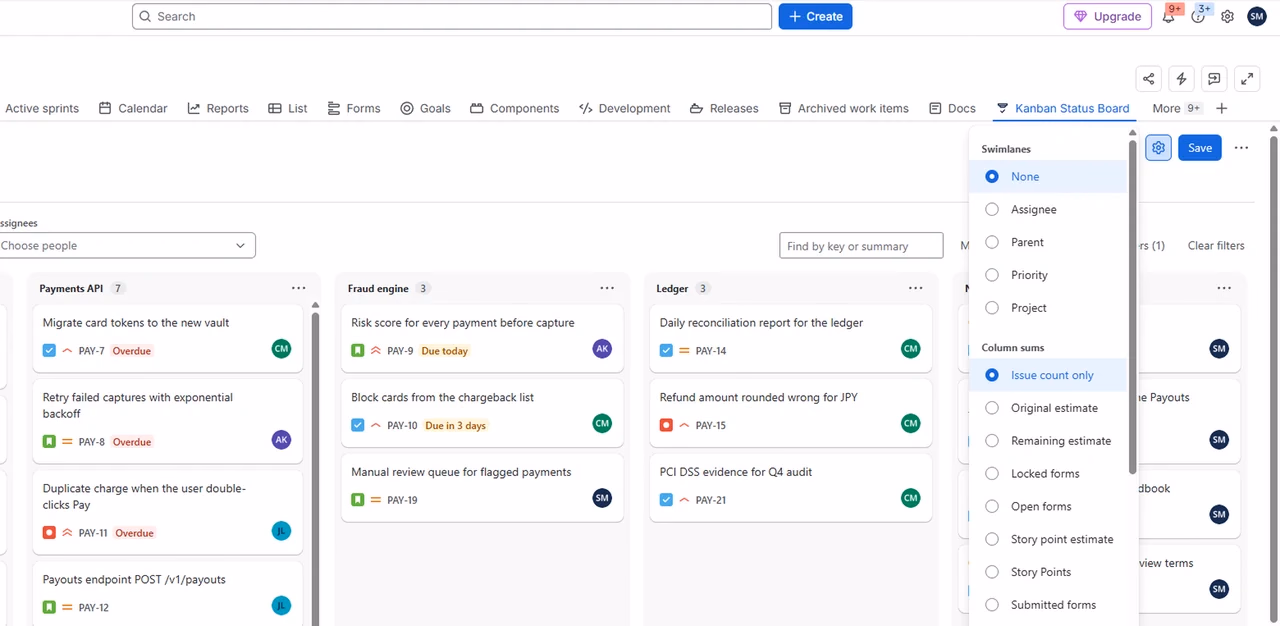Open Payments API column actions menu
1280x626 pixels.
[299, 288]
